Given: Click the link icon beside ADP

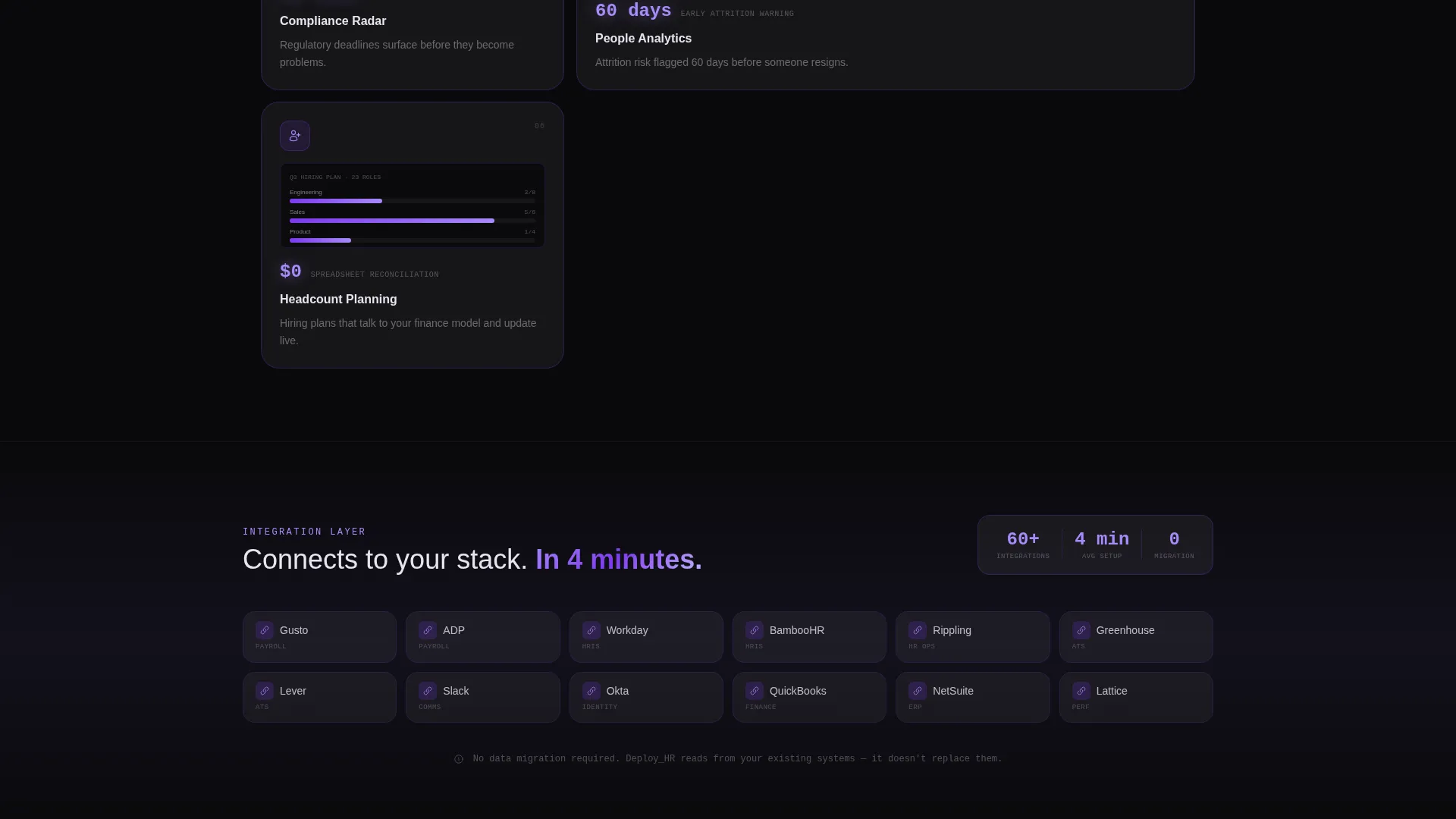Looking at the screenshot, I should pos(428,630).
